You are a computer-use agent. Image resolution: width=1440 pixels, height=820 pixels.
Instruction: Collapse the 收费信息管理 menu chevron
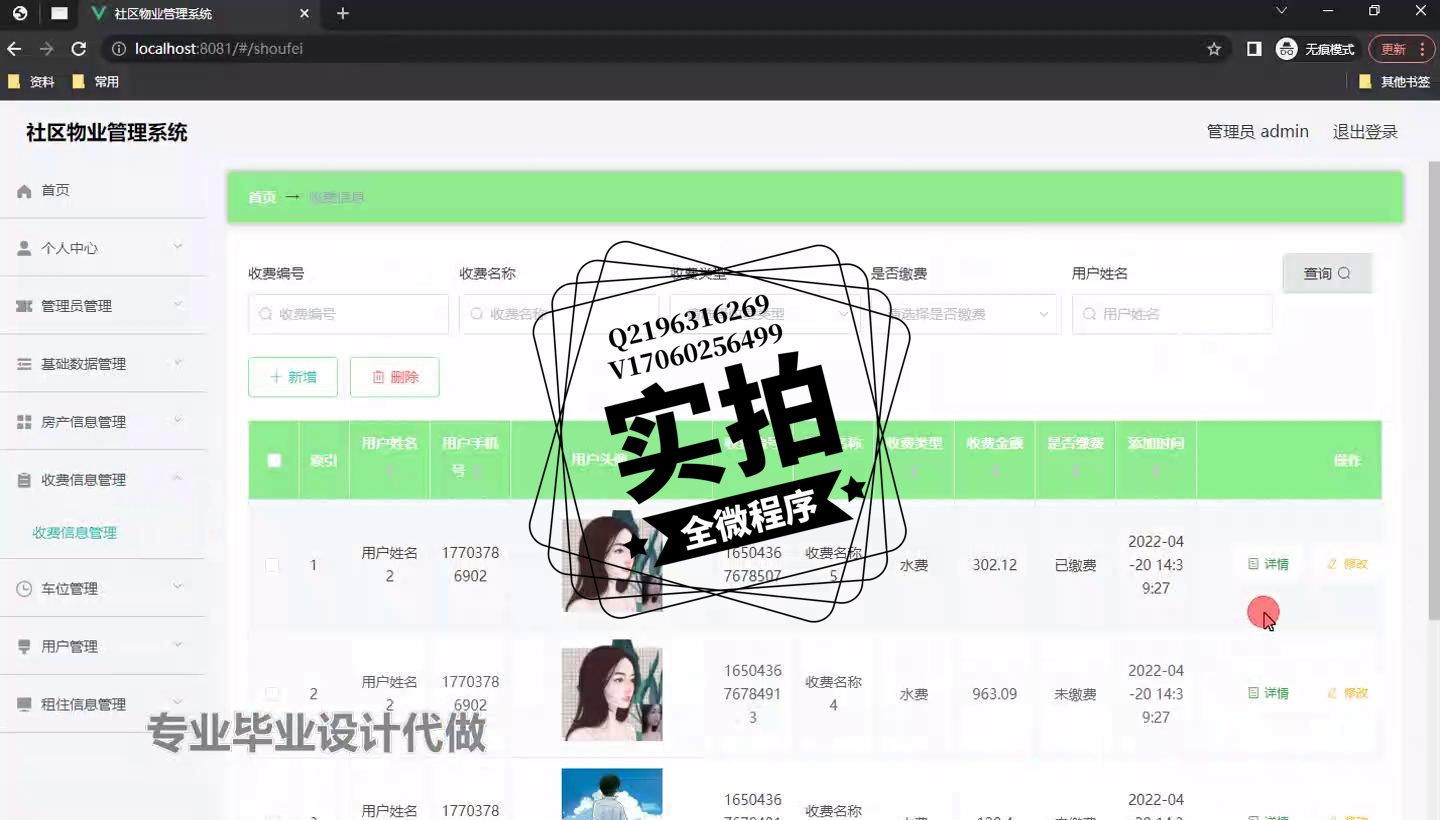(x=178, y=478)
